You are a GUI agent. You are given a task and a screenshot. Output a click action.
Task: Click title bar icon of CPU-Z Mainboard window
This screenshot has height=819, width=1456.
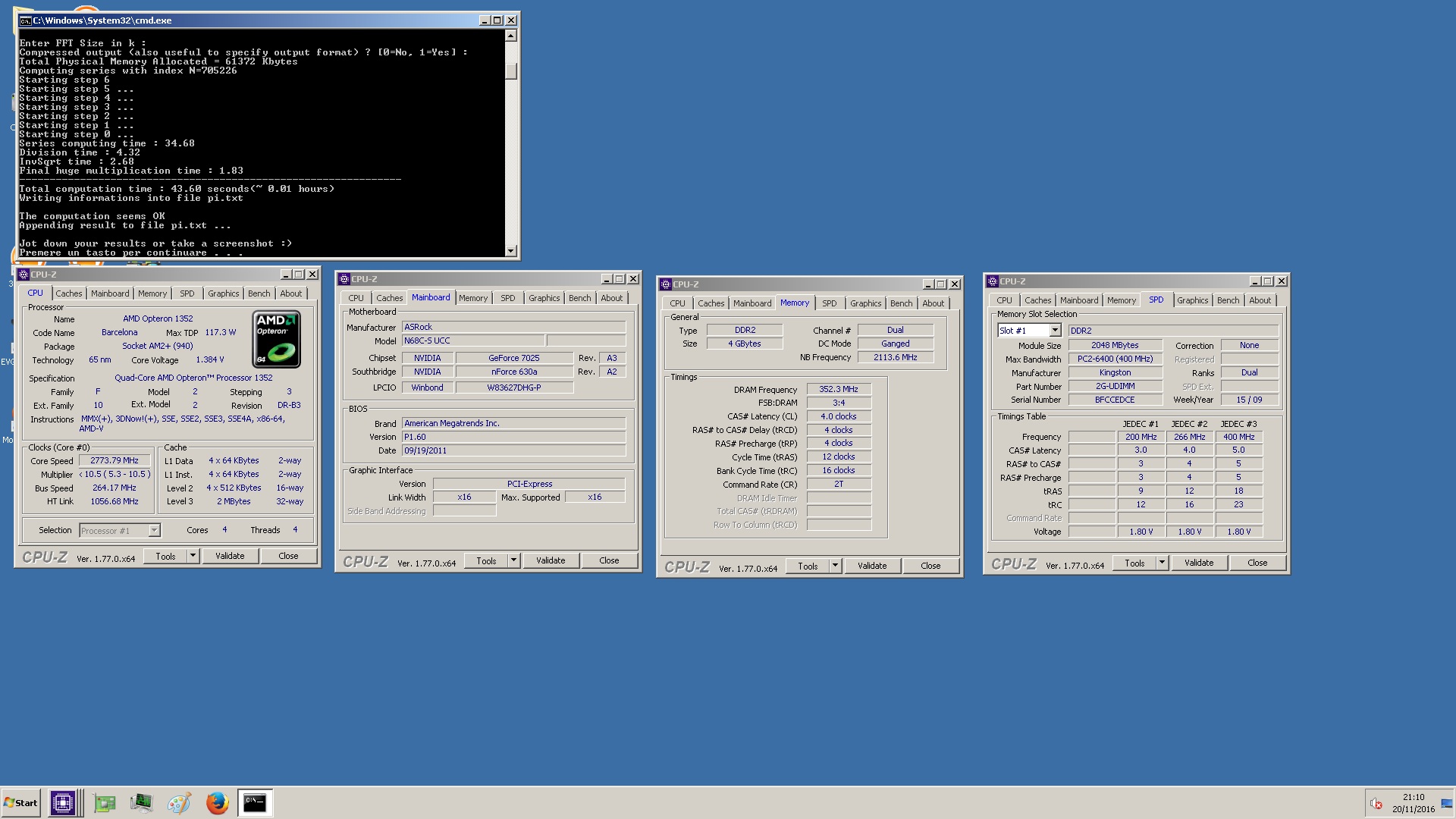tap(344, 279)
